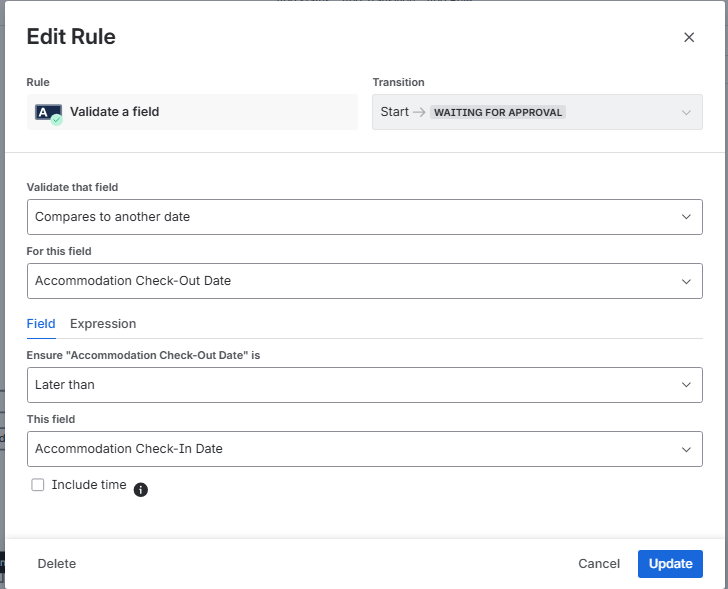The height and width of the screenshot is (589, 728).
Task: Click the Edit Rule heading
Action: coord(71,37)
